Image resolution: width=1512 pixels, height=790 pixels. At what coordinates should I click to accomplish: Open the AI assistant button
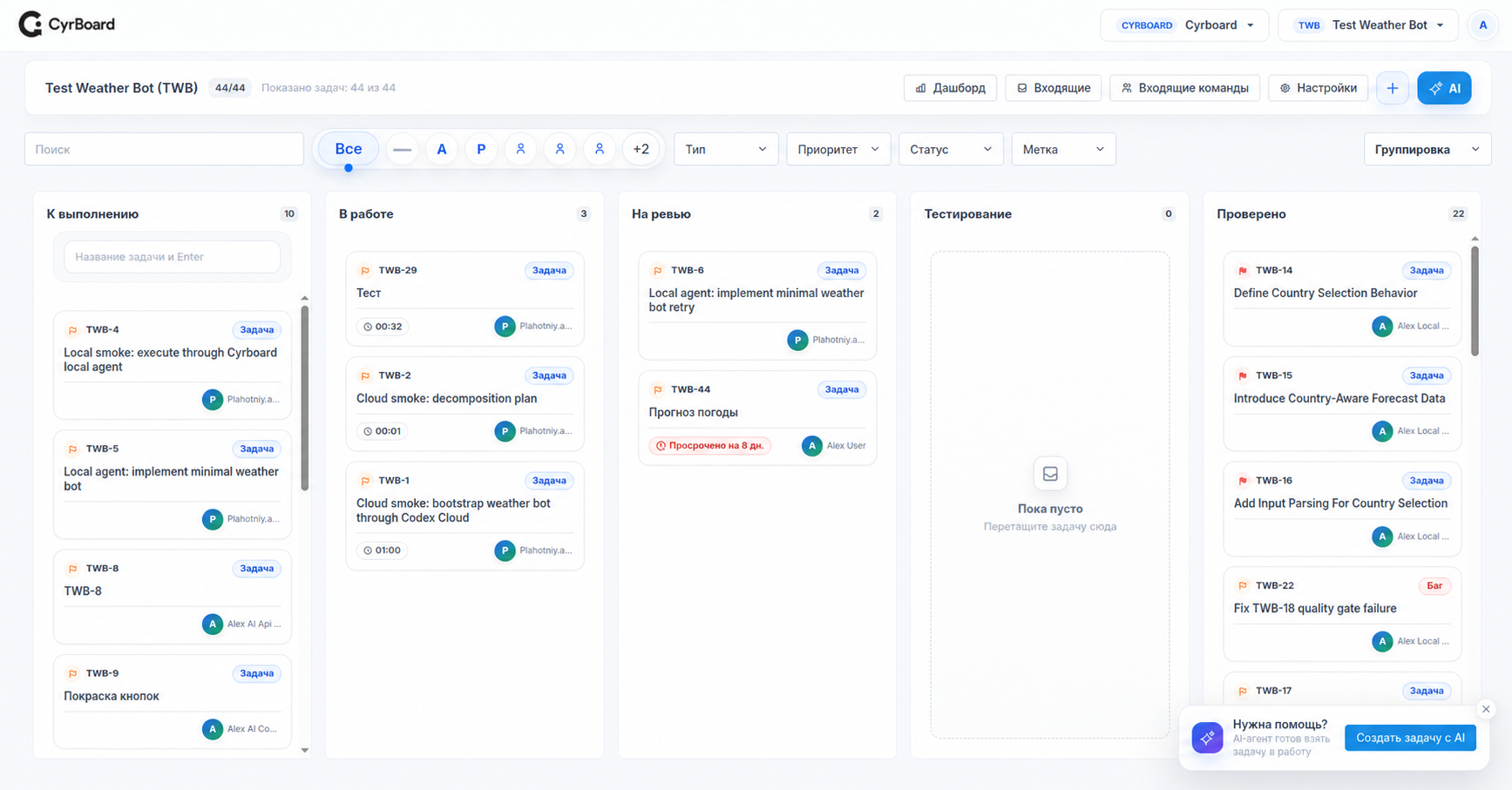click(1444, 88)
